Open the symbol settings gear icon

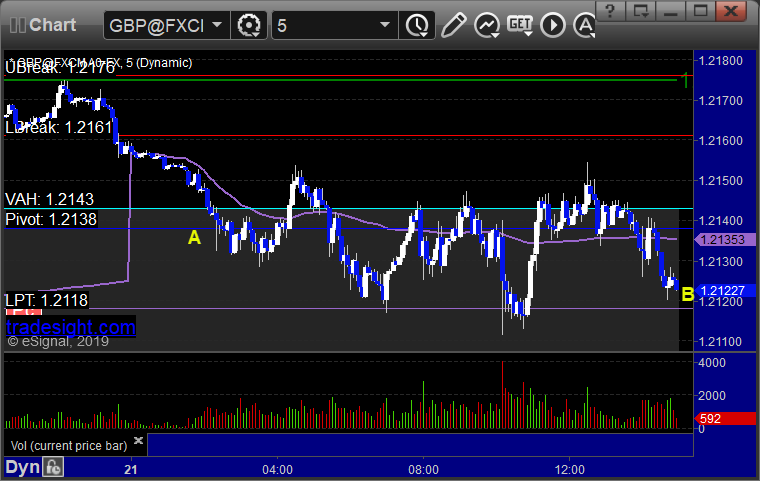coord(249,25)
